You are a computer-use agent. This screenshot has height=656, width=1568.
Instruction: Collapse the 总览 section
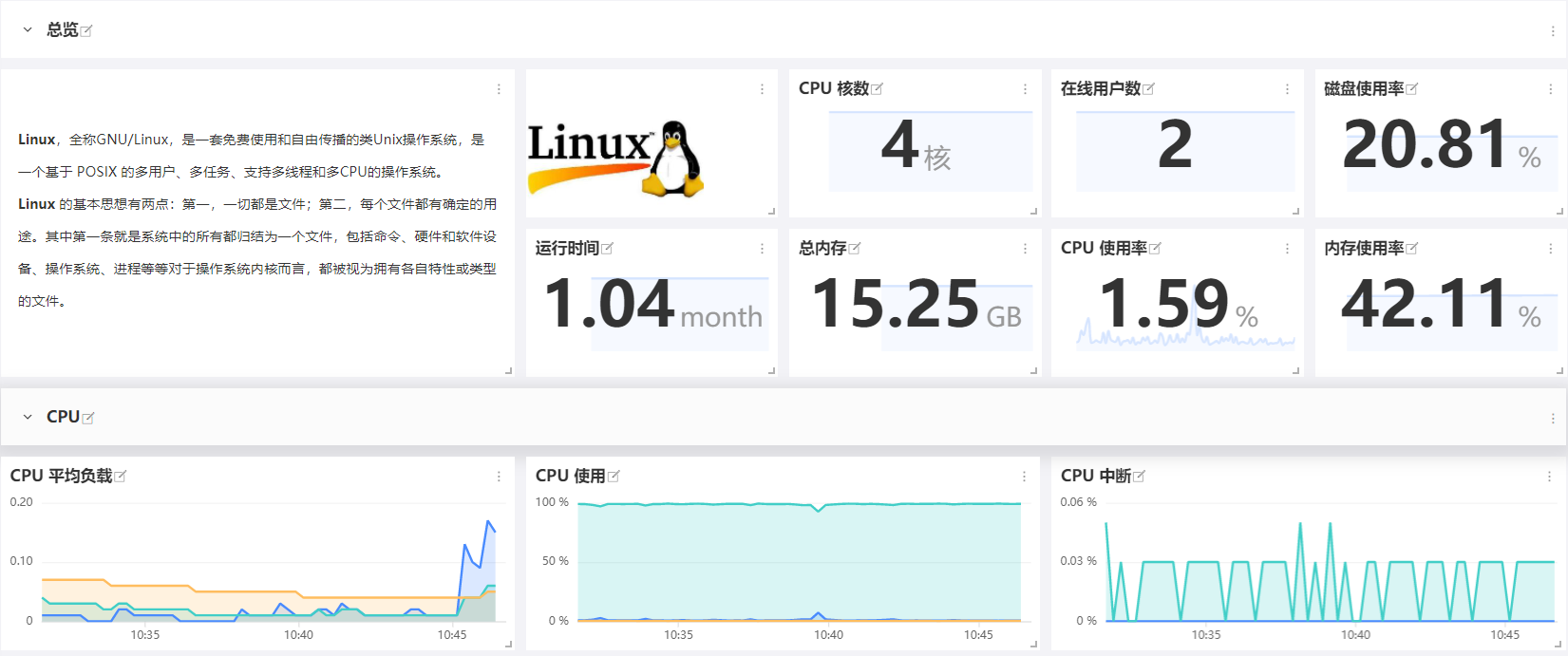point(28,30)
